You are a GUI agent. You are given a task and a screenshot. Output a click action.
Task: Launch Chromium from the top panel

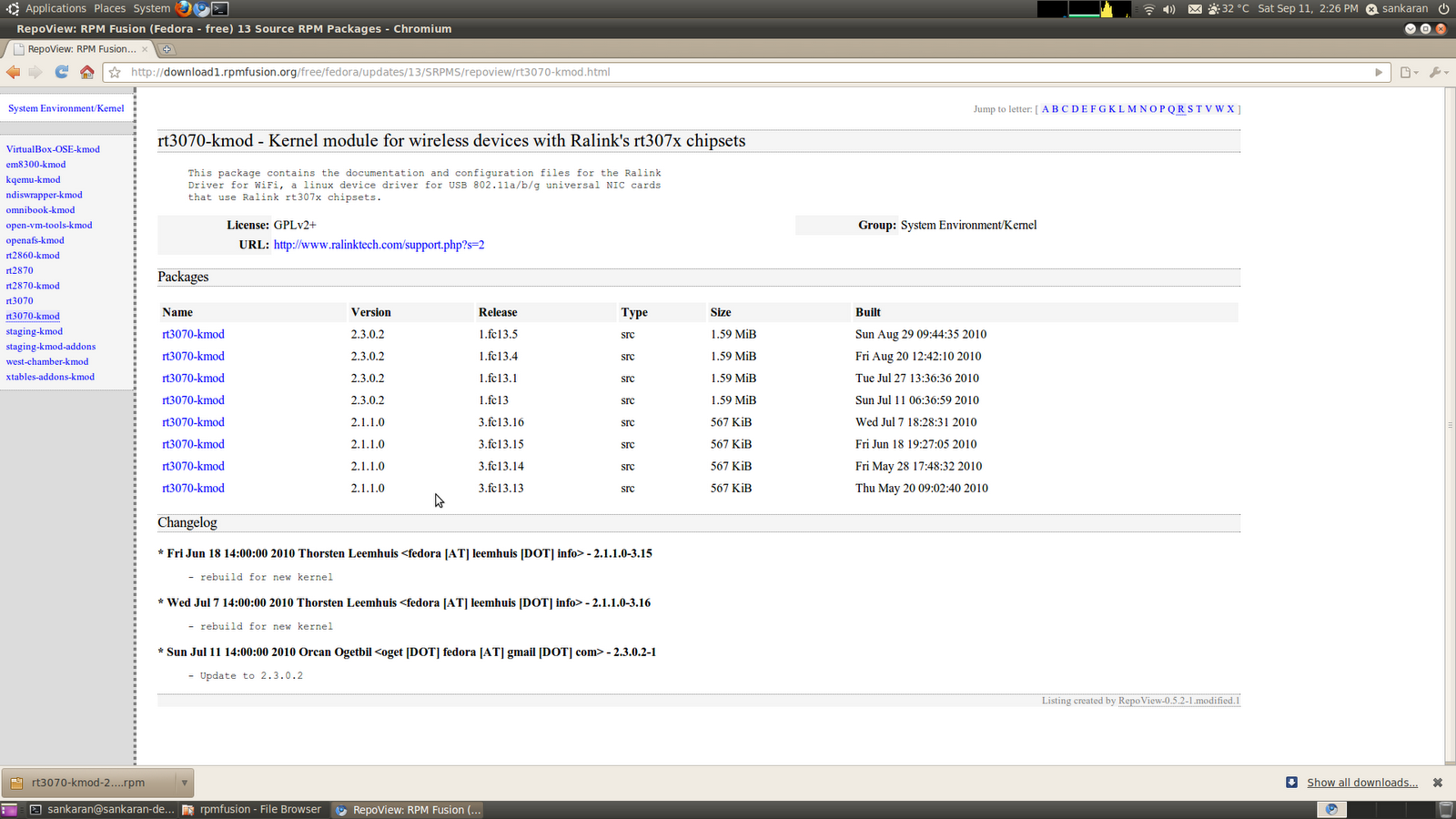click(201, 8)
